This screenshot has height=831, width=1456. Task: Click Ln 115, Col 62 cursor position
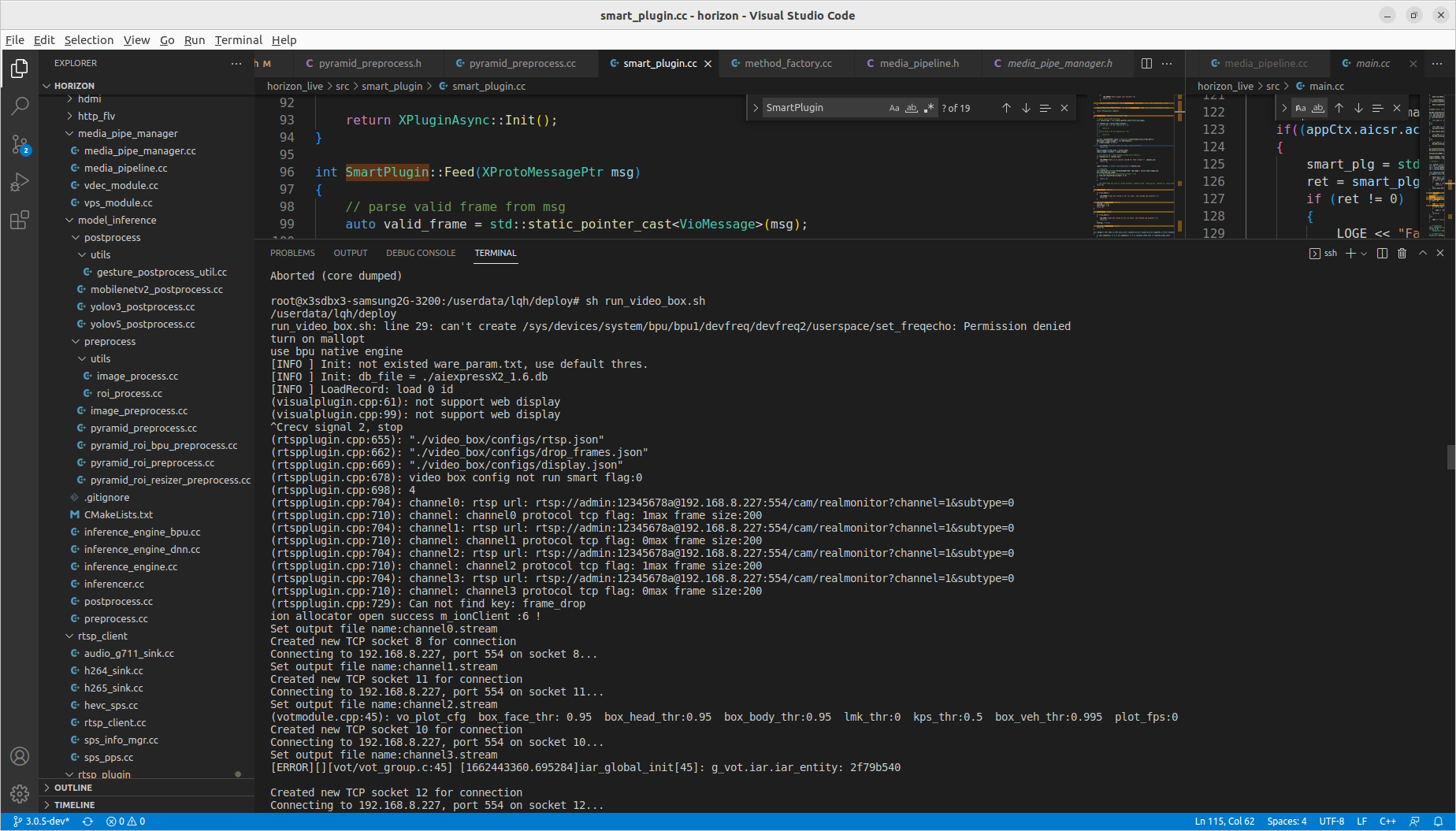(1224, 822)
